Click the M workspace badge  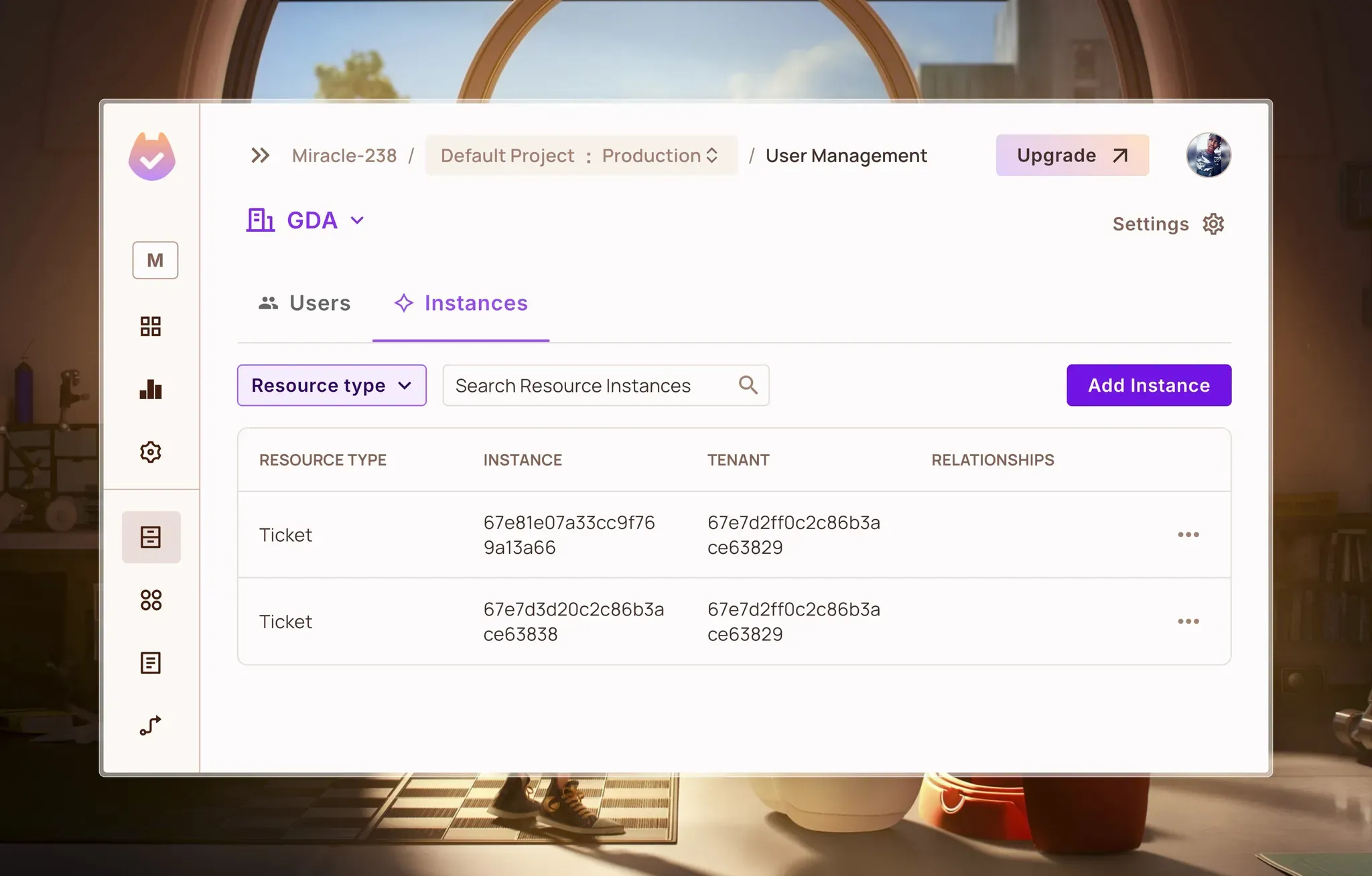pyautogui.click(x=155, y=260)
